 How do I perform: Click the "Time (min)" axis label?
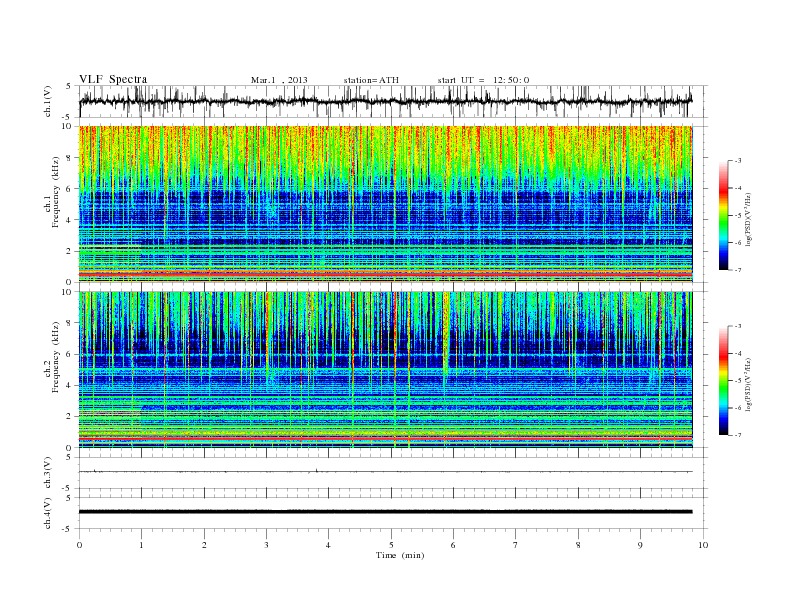click(400, 555)
